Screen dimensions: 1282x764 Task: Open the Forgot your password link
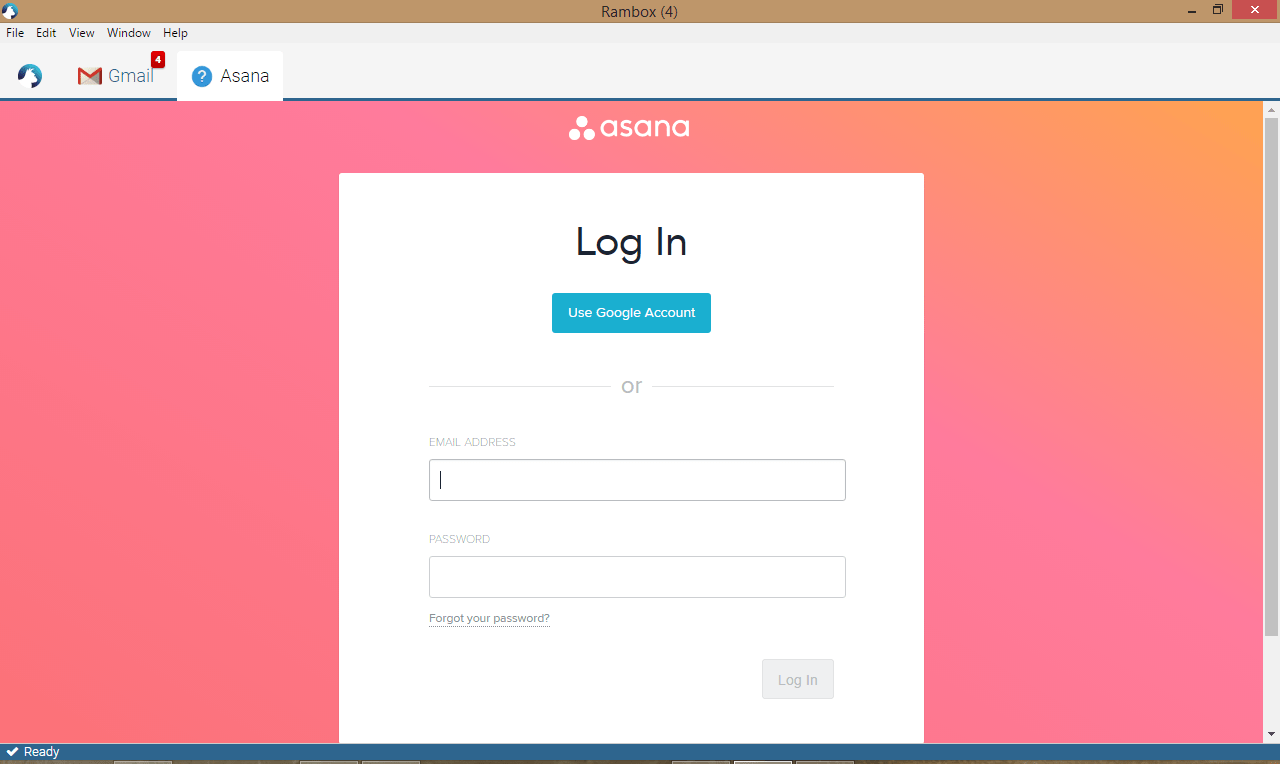point(489,618)
